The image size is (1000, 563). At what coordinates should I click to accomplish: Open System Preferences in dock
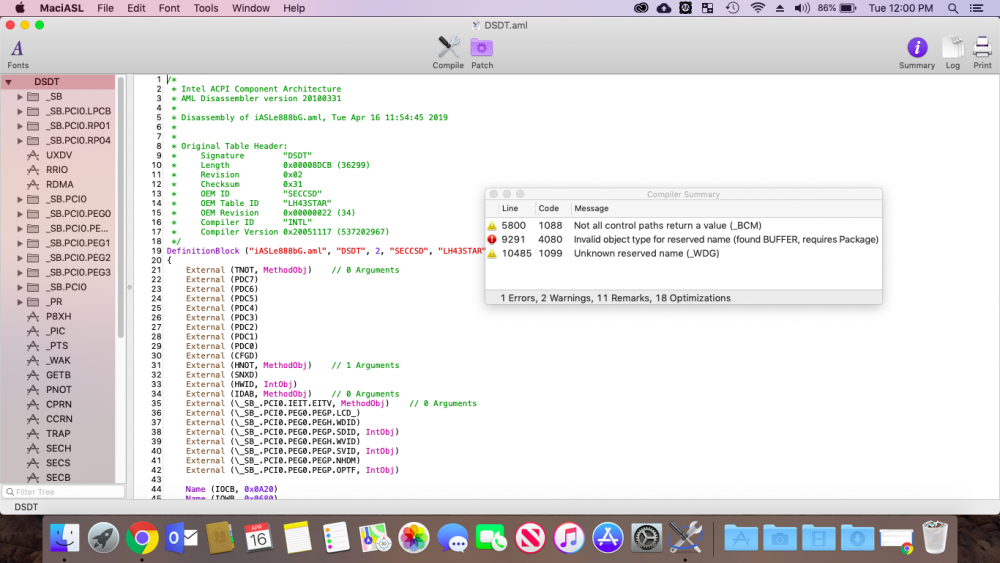tap(647, 538)
